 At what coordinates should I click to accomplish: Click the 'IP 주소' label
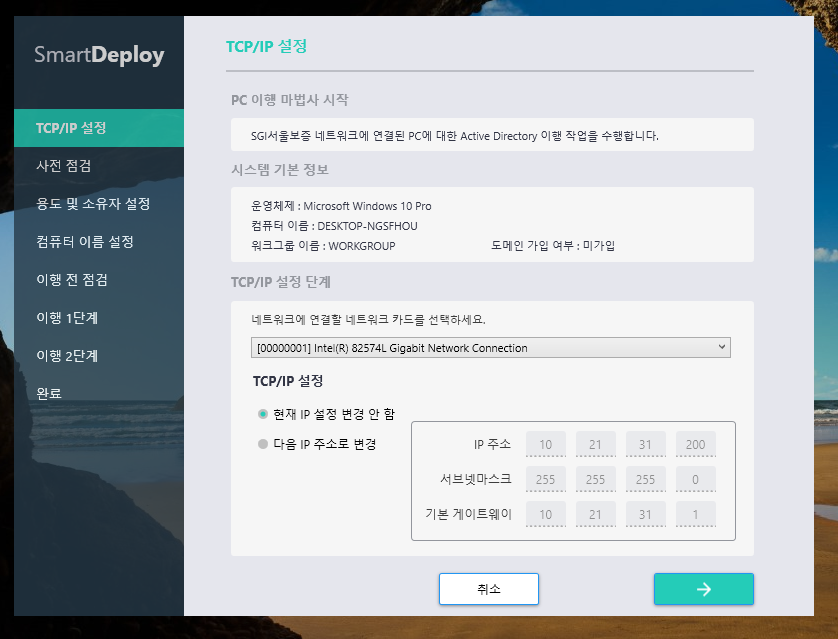(x=492, y=444)
